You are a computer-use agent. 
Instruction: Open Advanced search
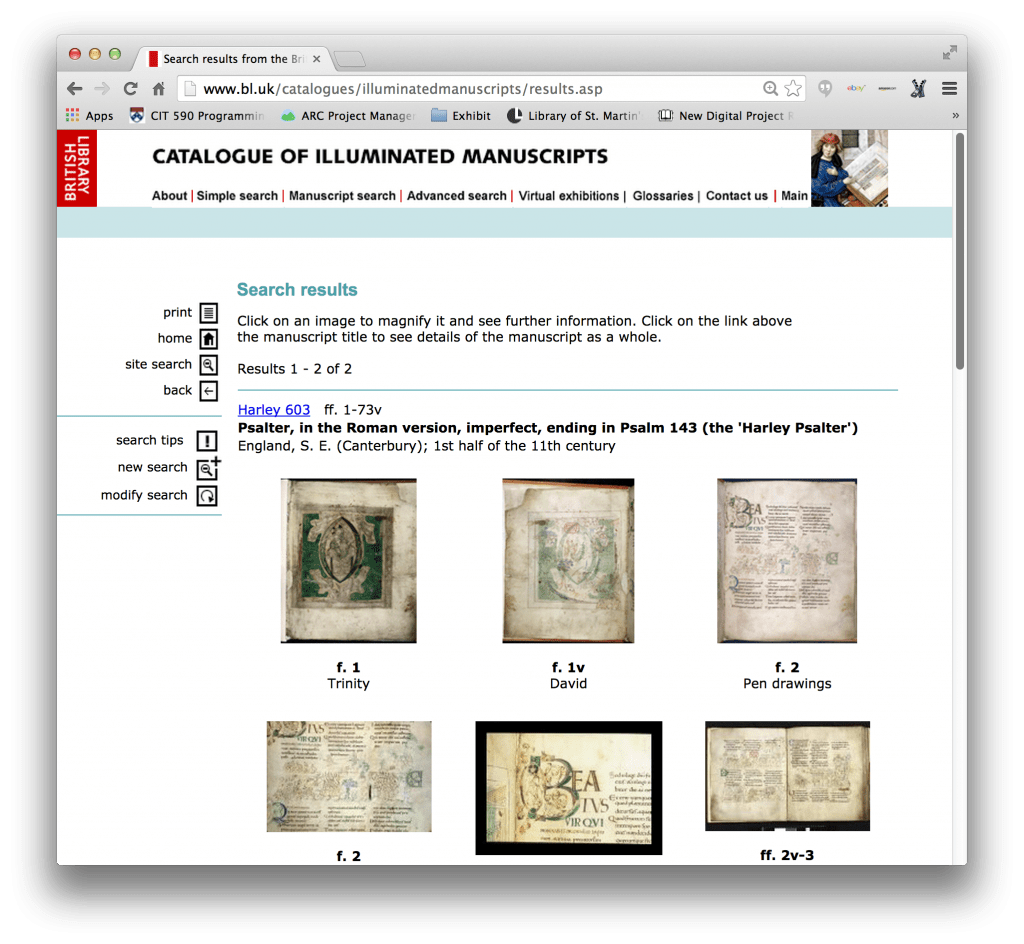(x=456, y=196)
